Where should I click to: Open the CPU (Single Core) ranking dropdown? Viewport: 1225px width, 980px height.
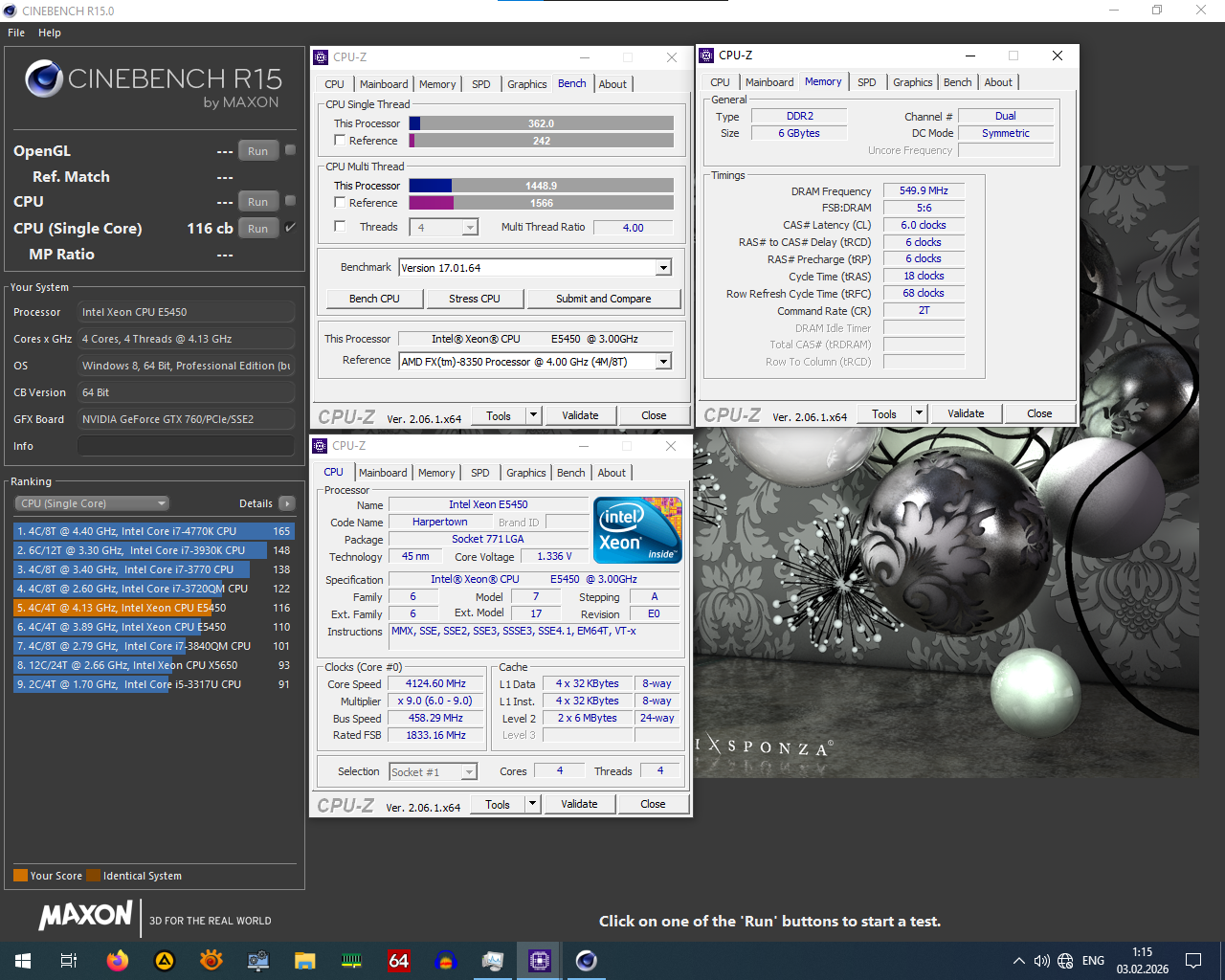[92, 503]
